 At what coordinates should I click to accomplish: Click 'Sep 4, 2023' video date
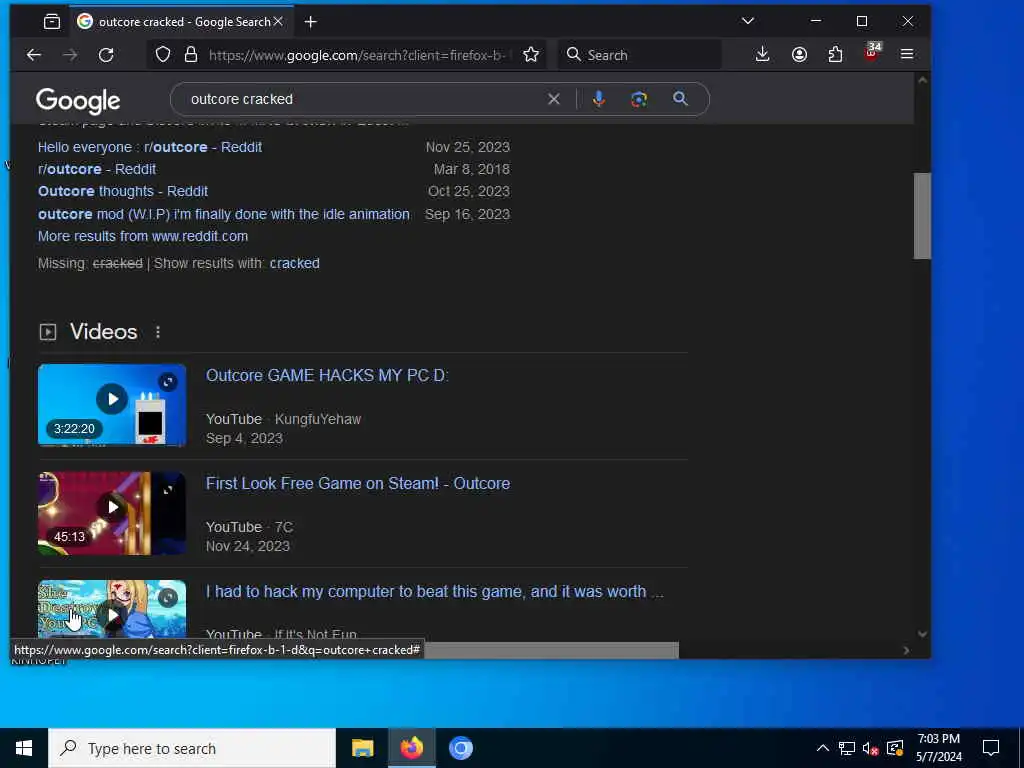244,438
